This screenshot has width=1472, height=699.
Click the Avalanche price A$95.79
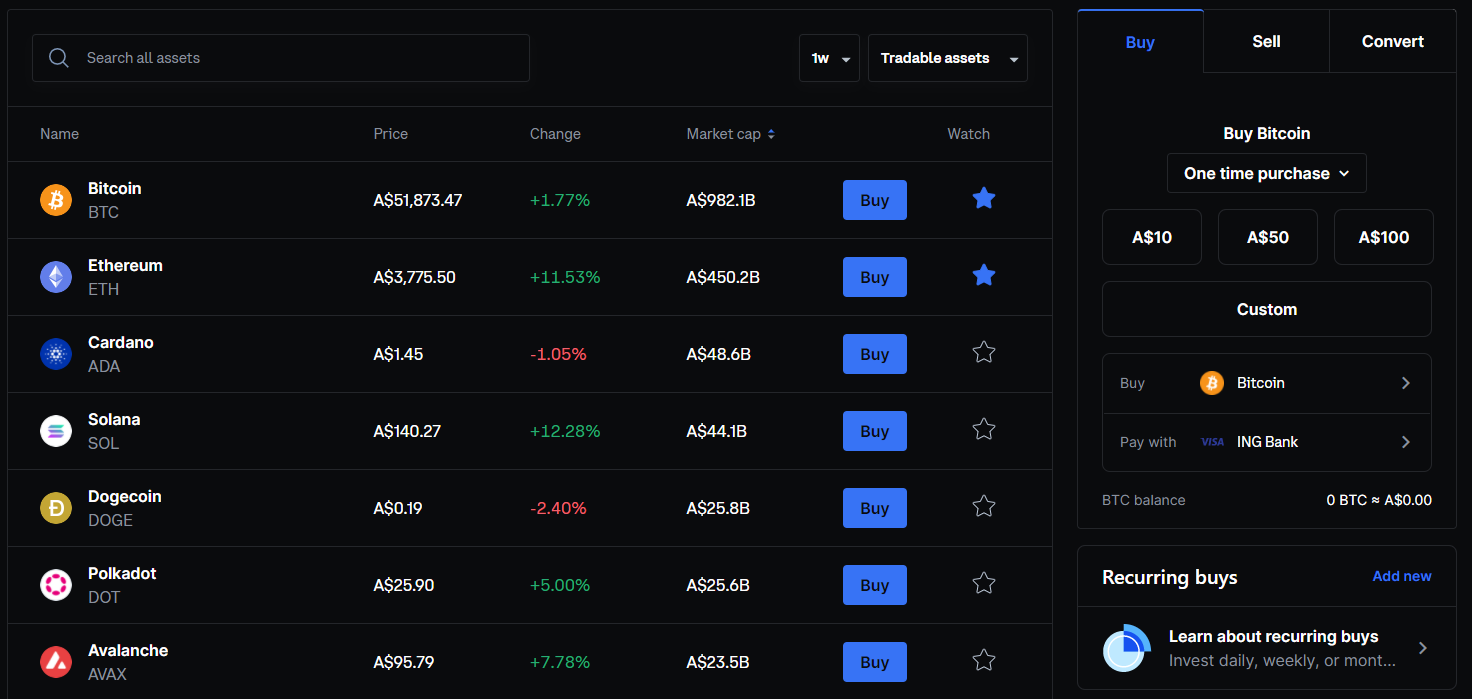click(x=404, y=662)
